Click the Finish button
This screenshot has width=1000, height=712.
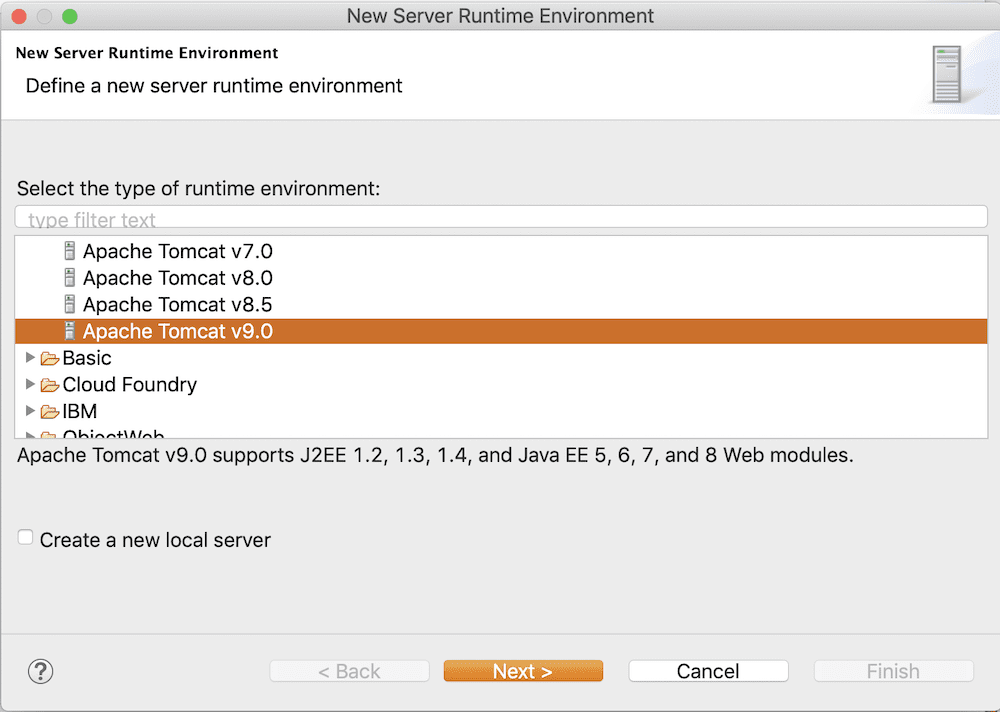pyautogui.click(x=893, y=671)
